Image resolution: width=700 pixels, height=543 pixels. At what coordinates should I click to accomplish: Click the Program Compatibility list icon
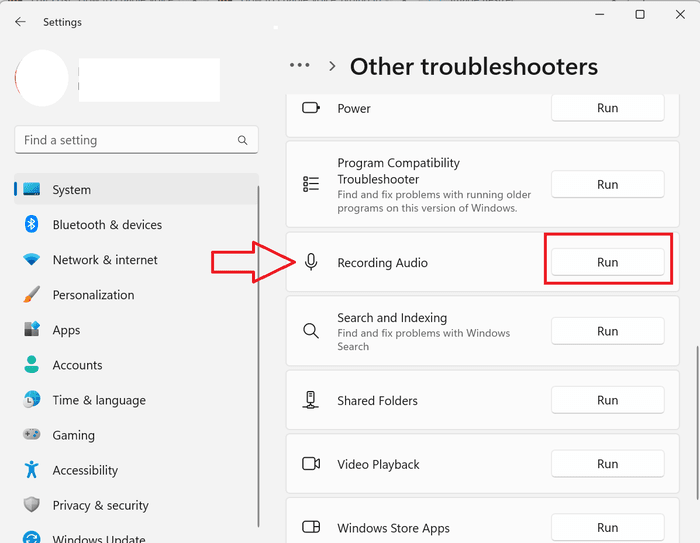pos(311,184)
